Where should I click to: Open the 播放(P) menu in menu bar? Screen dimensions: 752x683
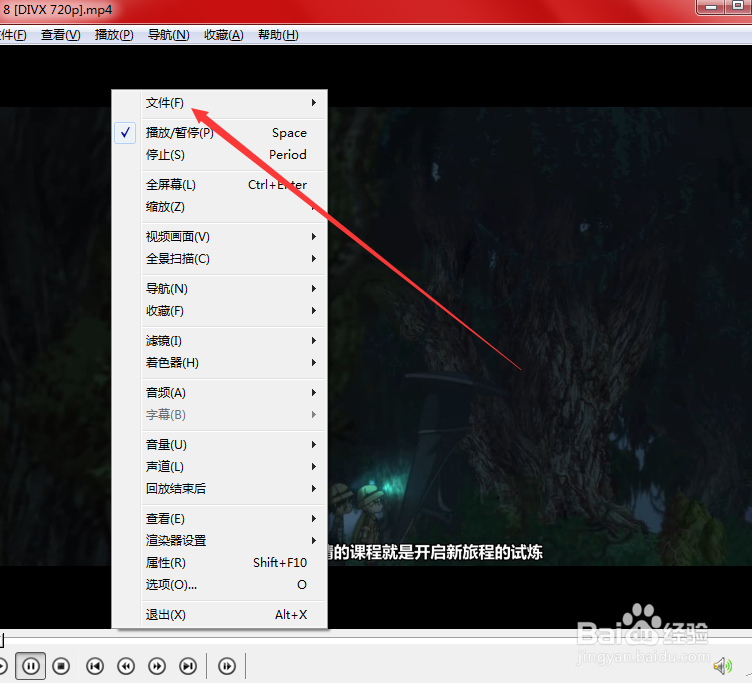click(114, 35)
